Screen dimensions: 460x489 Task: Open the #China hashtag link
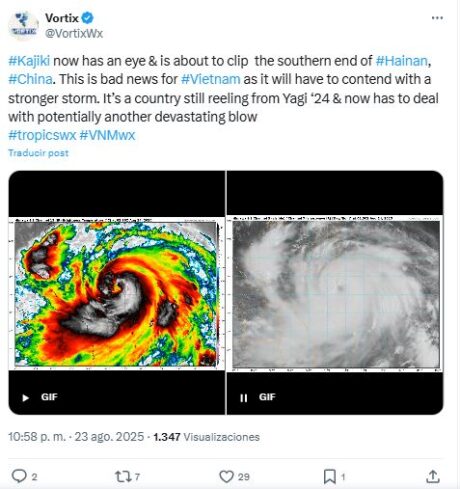(x=30, y=79)
